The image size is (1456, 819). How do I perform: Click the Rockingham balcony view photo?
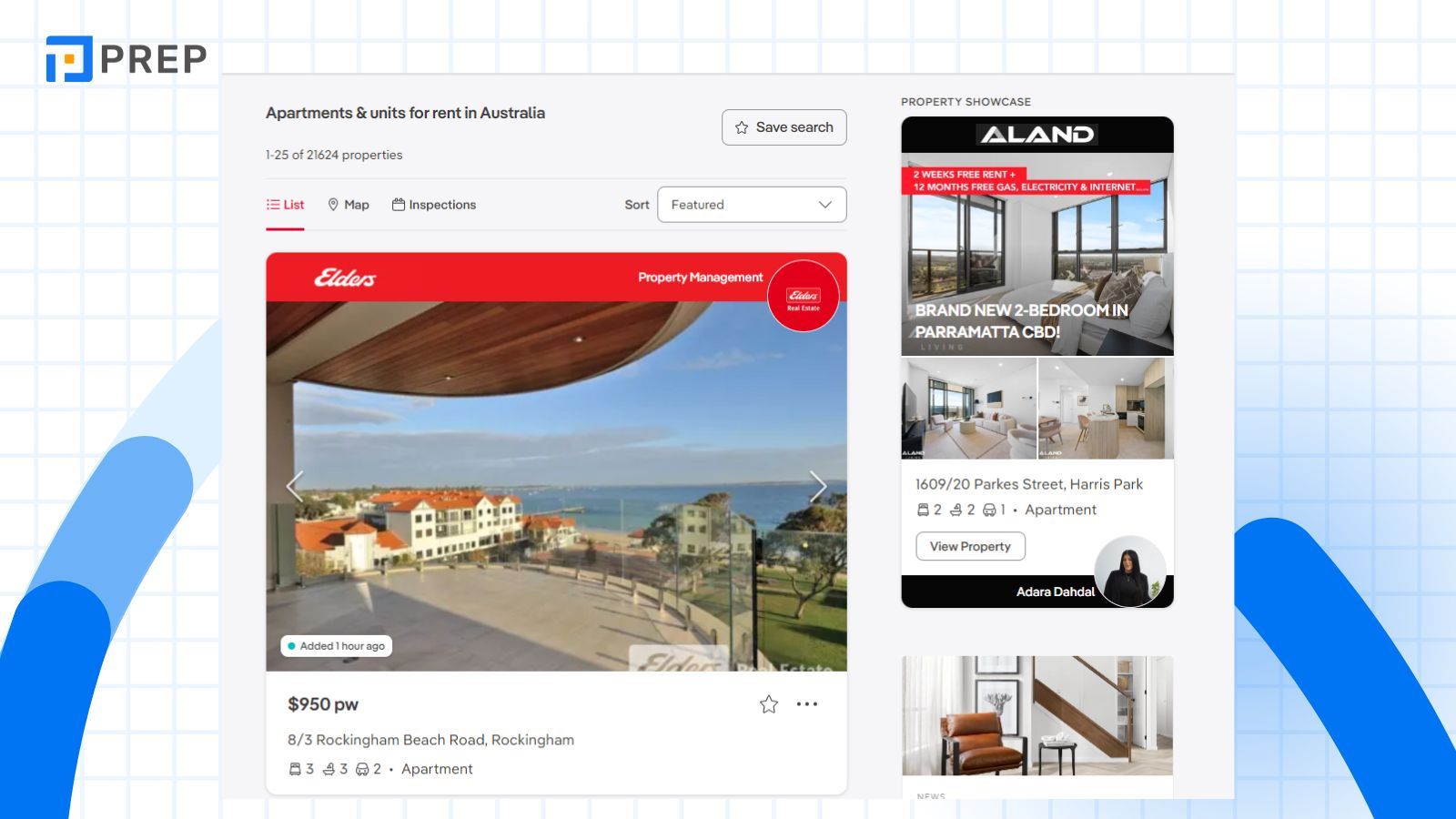click(556, 486)
